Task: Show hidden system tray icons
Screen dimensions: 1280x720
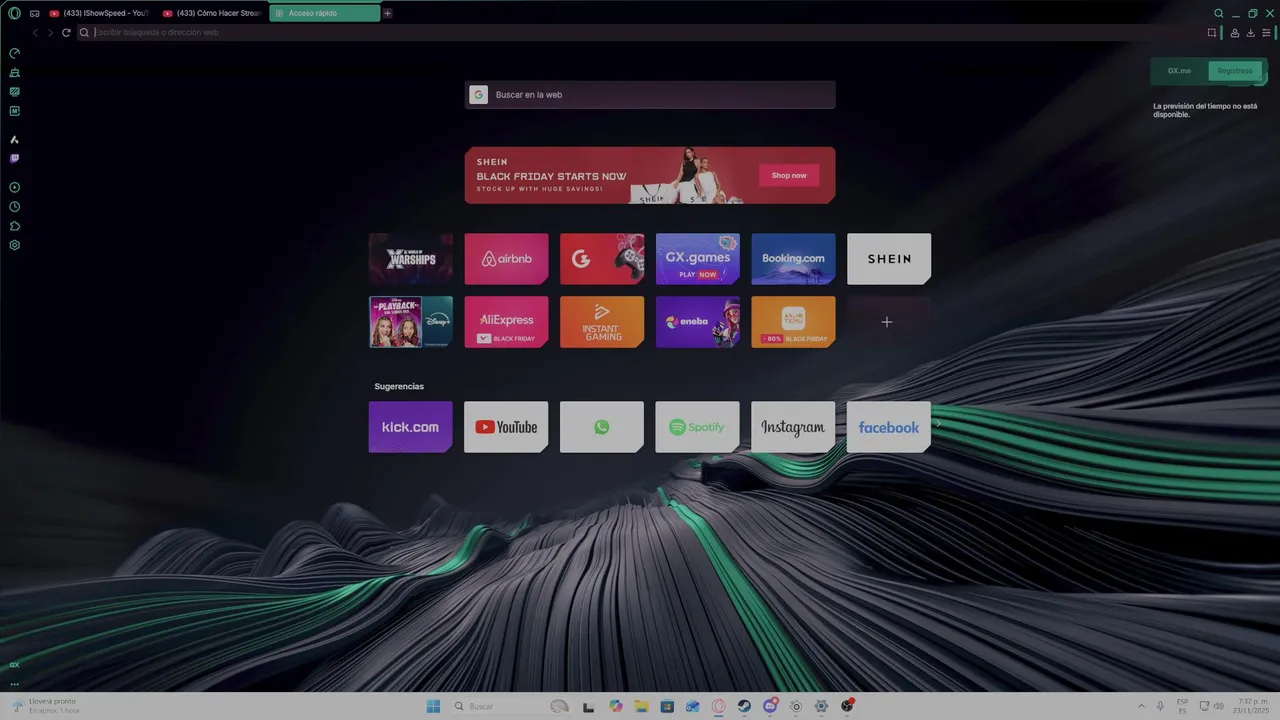Action: coord(1141,706)
